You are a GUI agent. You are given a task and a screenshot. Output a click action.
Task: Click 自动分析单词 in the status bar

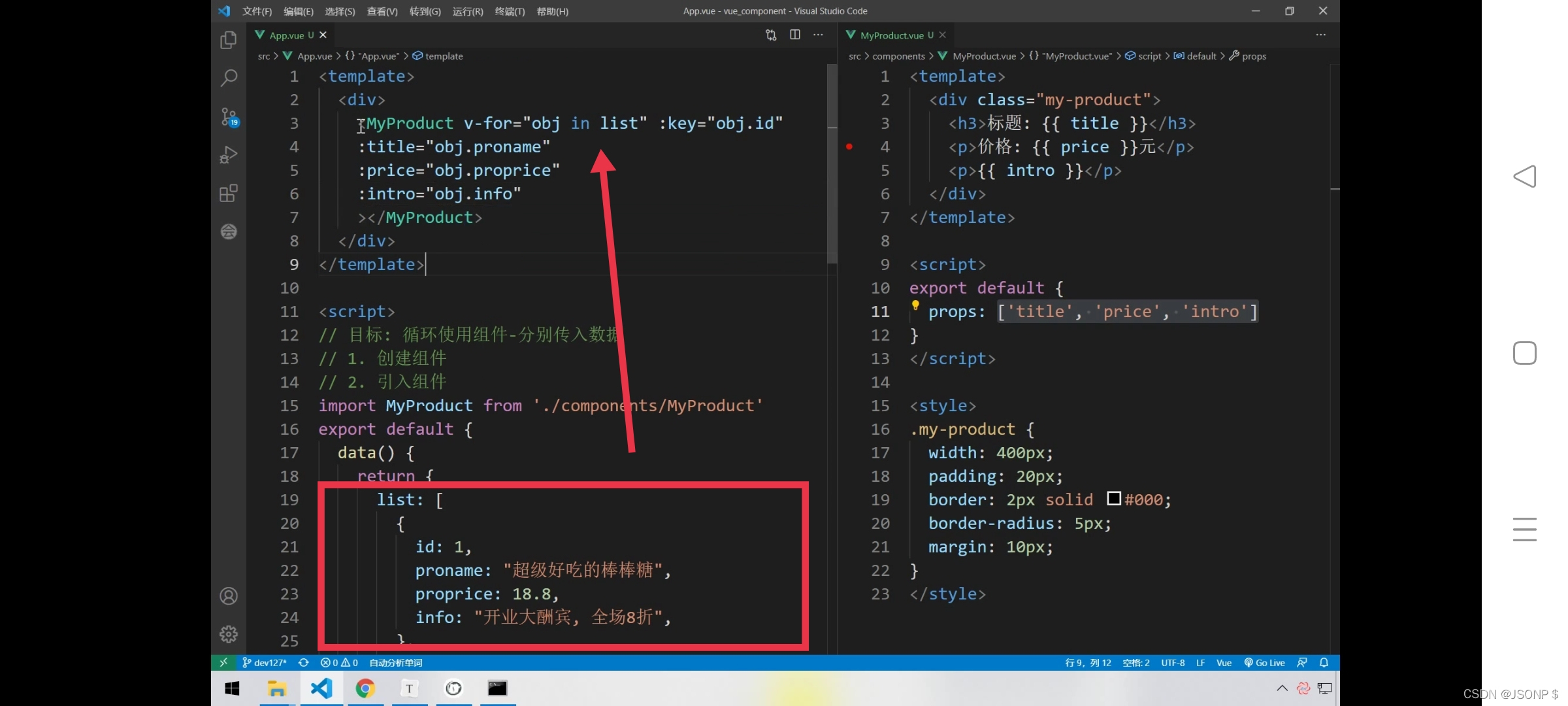pyautogui.click(x=396, y=662)
